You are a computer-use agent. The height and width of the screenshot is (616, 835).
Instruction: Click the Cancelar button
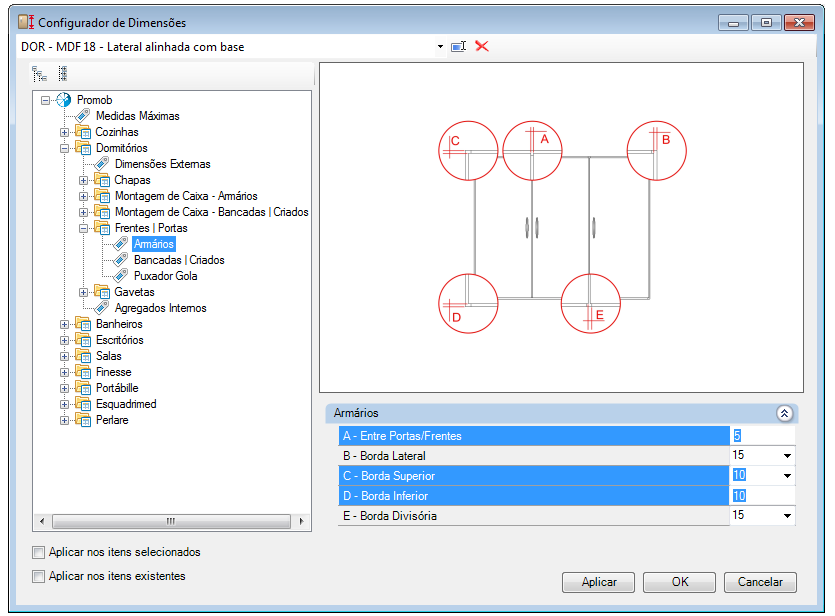(760, 582)
